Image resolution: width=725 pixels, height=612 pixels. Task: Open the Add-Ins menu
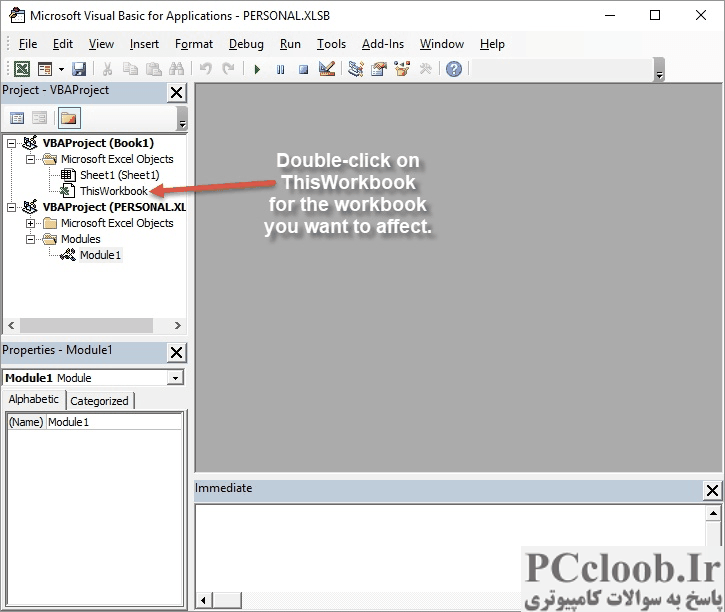(383, 44)
